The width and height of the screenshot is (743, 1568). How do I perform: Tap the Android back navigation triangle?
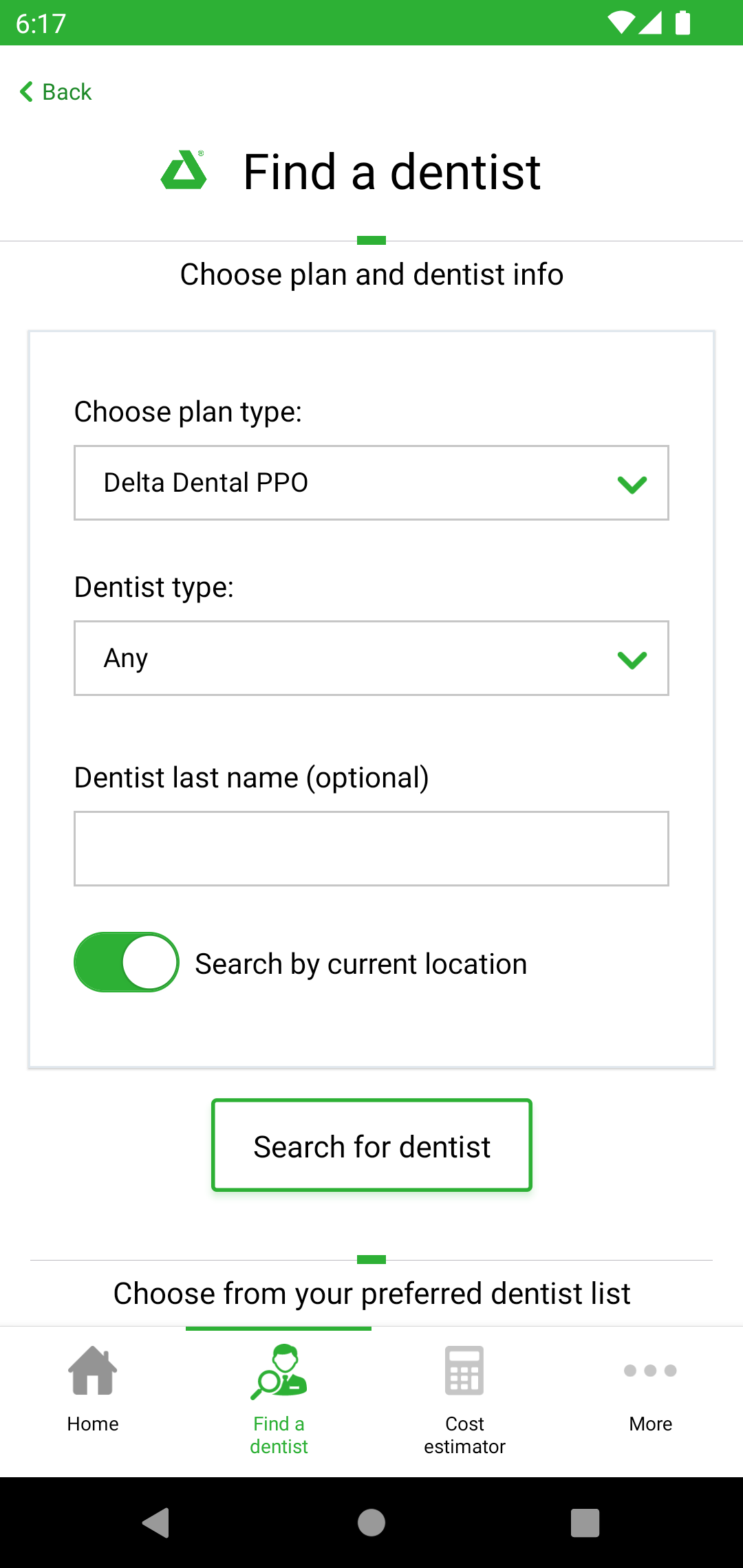point(156,1523)
